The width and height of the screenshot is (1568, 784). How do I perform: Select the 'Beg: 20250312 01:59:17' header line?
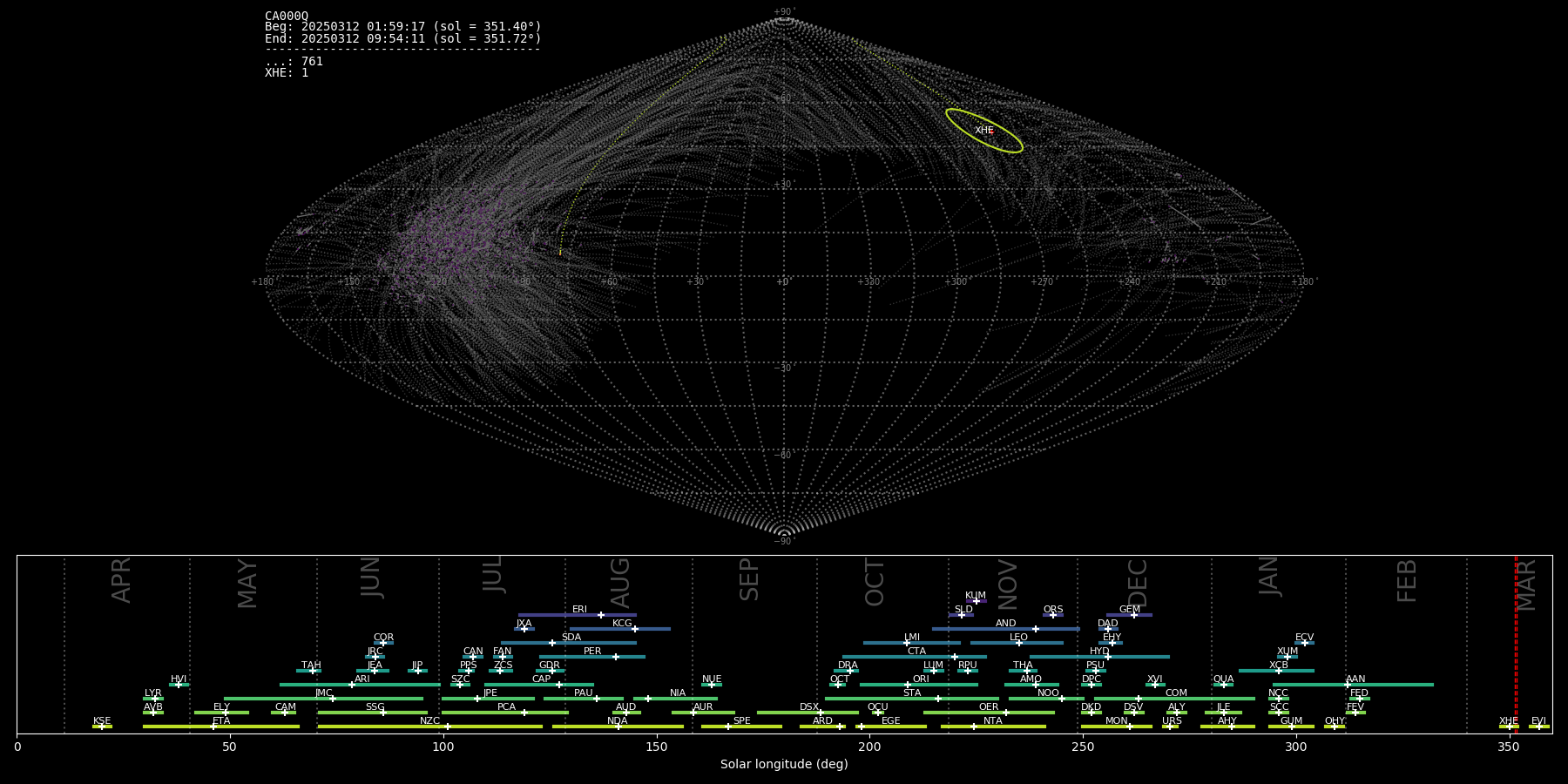pos(402,27)
